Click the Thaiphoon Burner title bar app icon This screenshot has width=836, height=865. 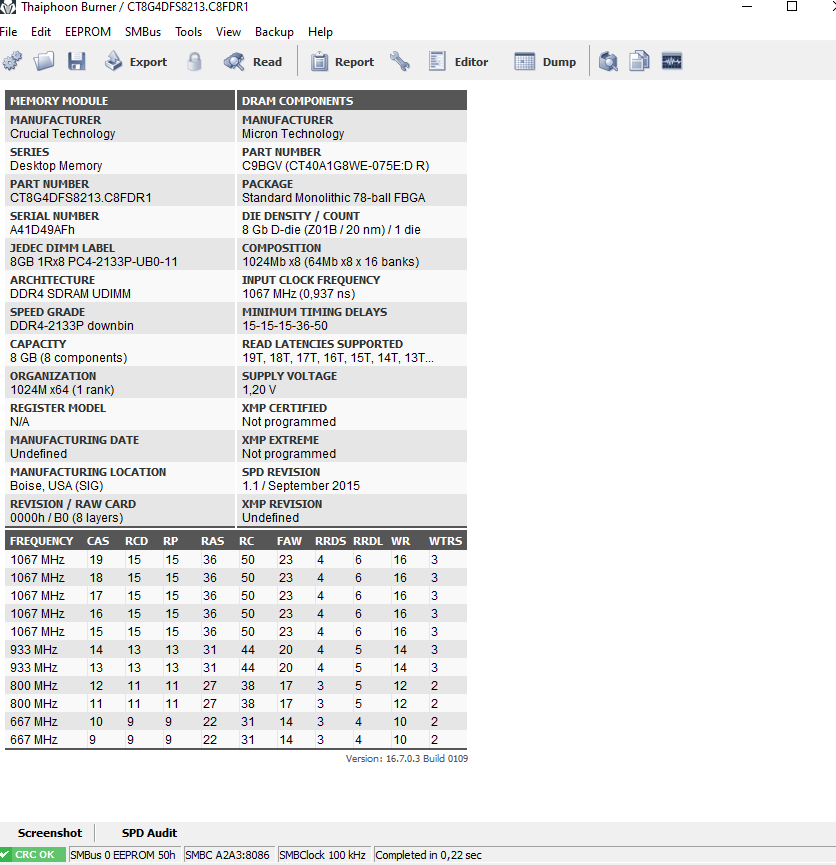tap(8, 7)
